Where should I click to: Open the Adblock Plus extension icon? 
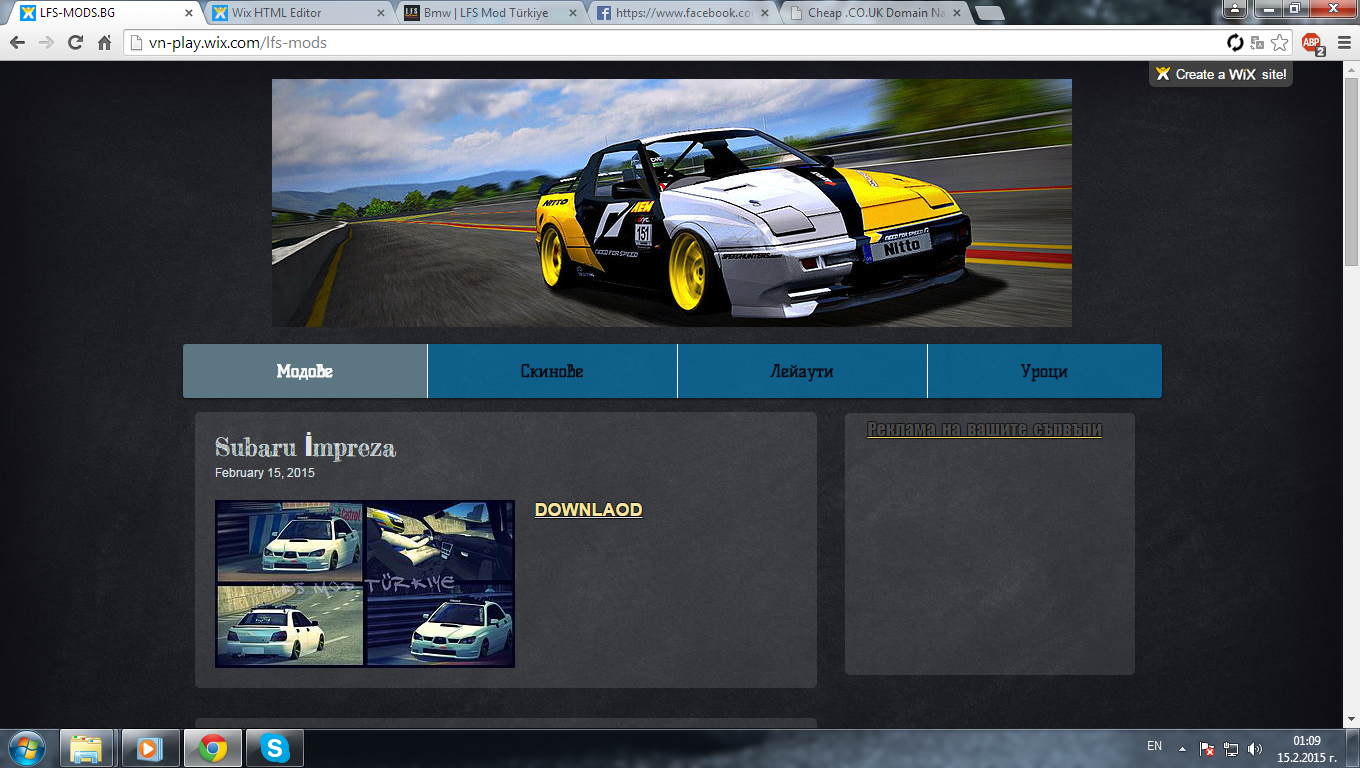(x=1313, y=43)
